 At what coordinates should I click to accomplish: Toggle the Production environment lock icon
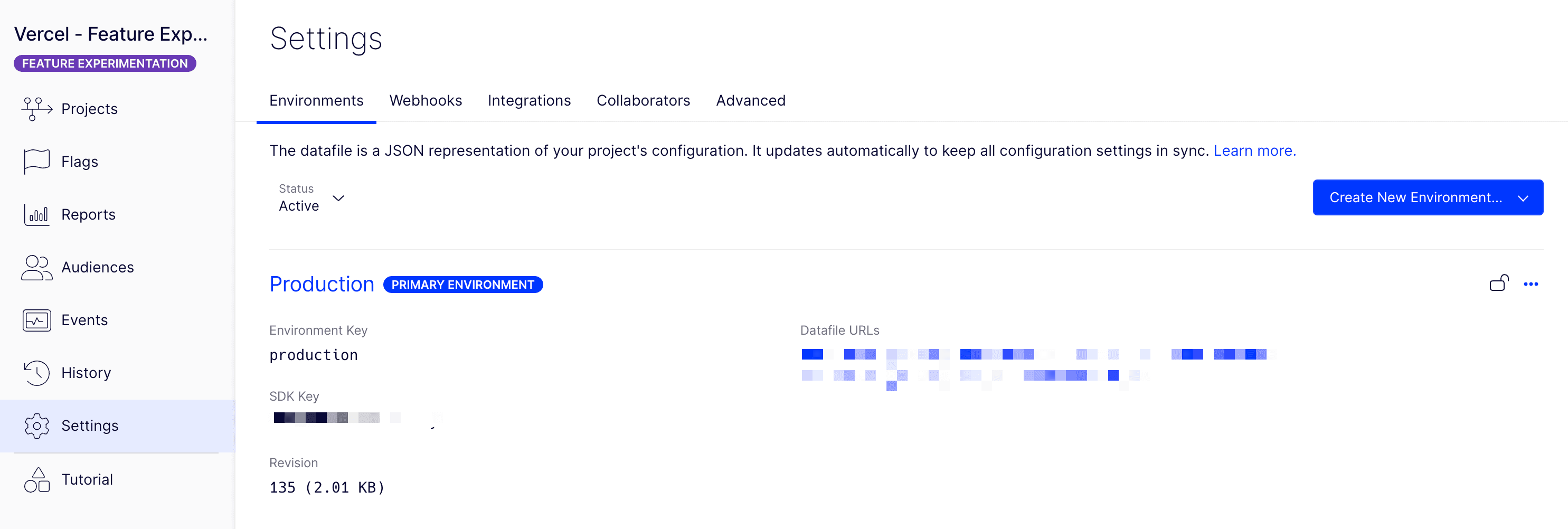[x=1499, y=284]
